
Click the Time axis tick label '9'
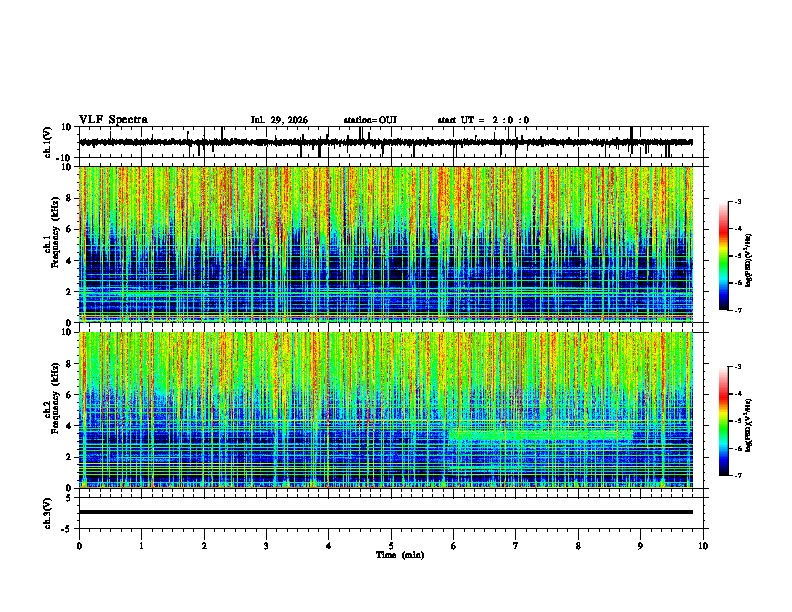tap(640, 546)
